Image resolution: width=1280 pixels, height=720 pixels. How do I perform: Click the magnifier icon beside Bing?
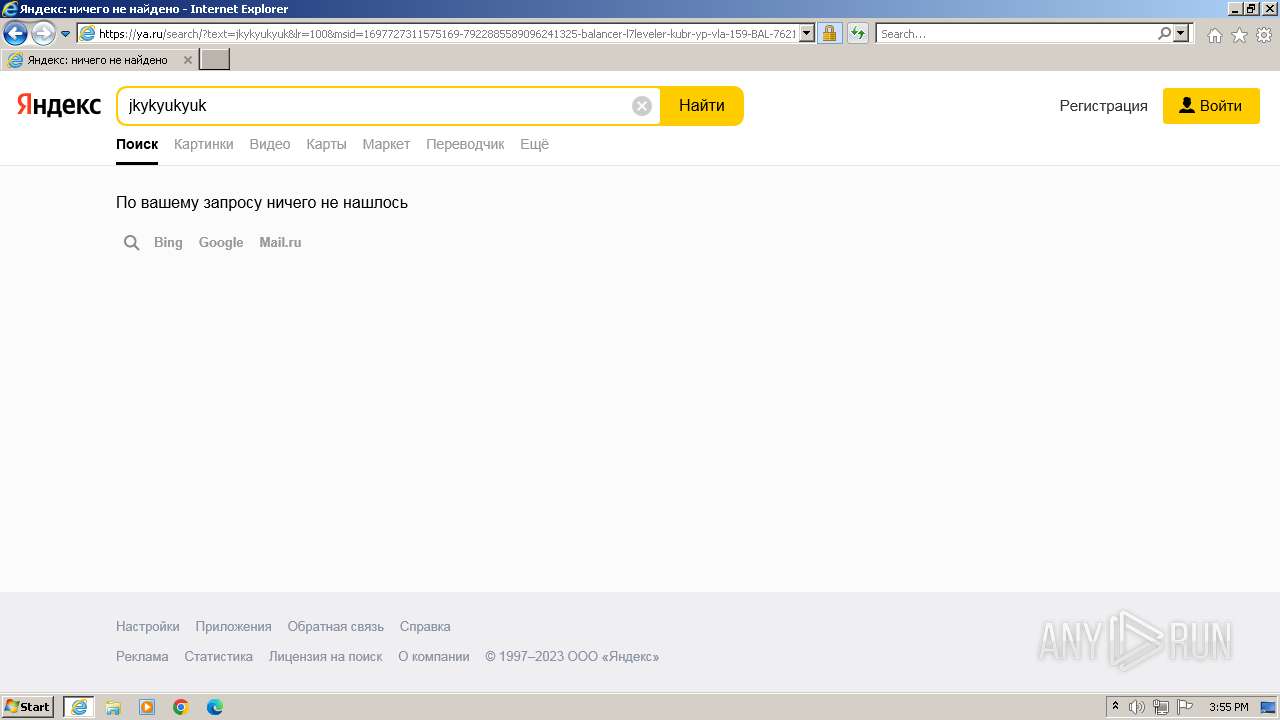(x=131, y=243)
